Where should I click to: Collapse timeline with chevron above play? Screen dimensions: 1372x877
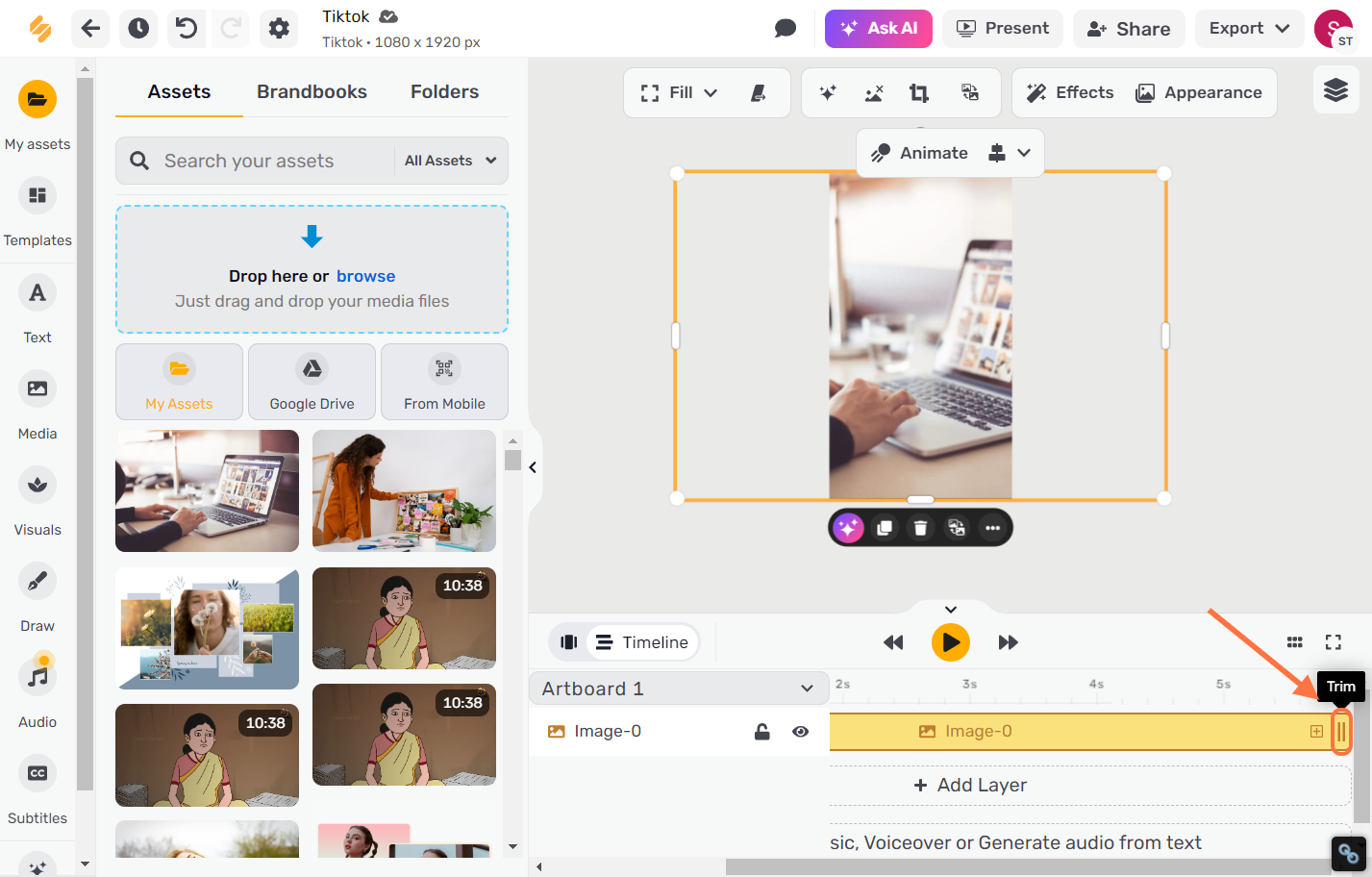pos(951,609)
